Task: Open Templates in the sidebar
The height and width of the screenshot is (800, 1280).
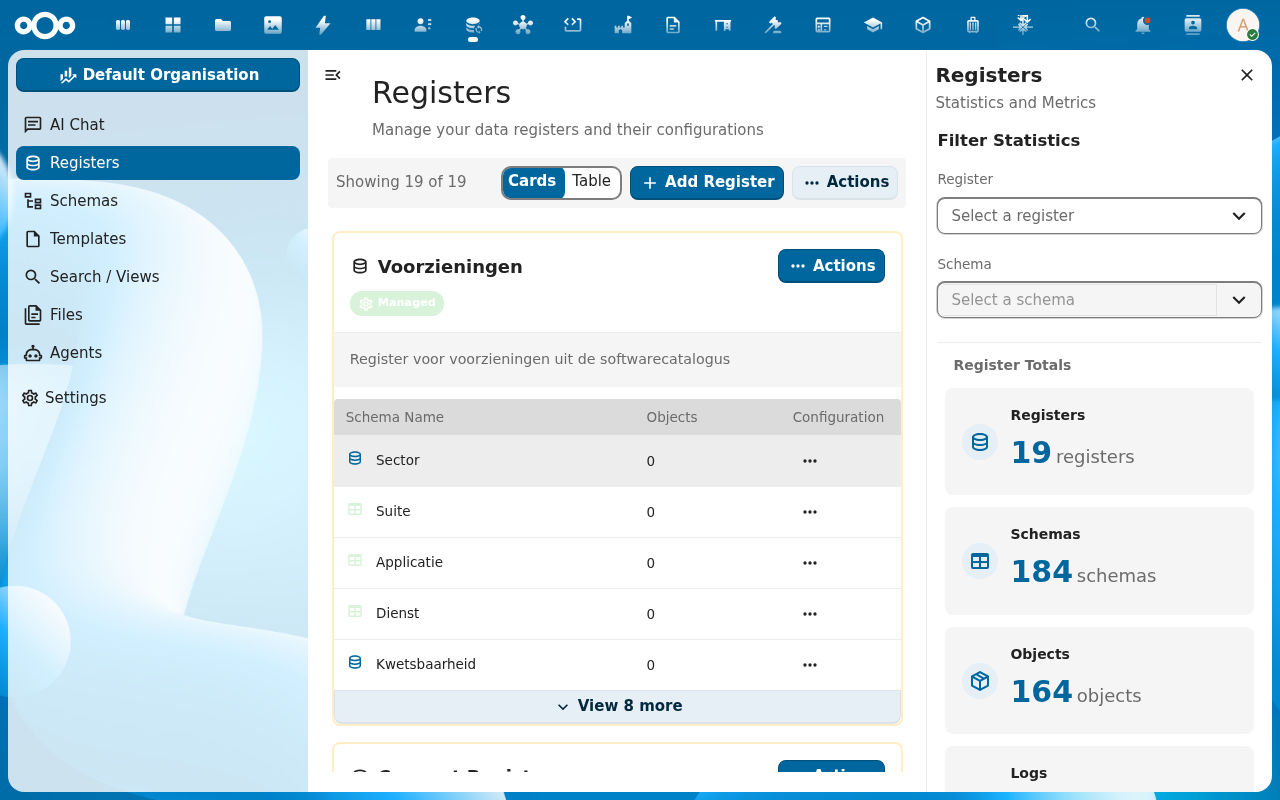Action: [158, 239]
